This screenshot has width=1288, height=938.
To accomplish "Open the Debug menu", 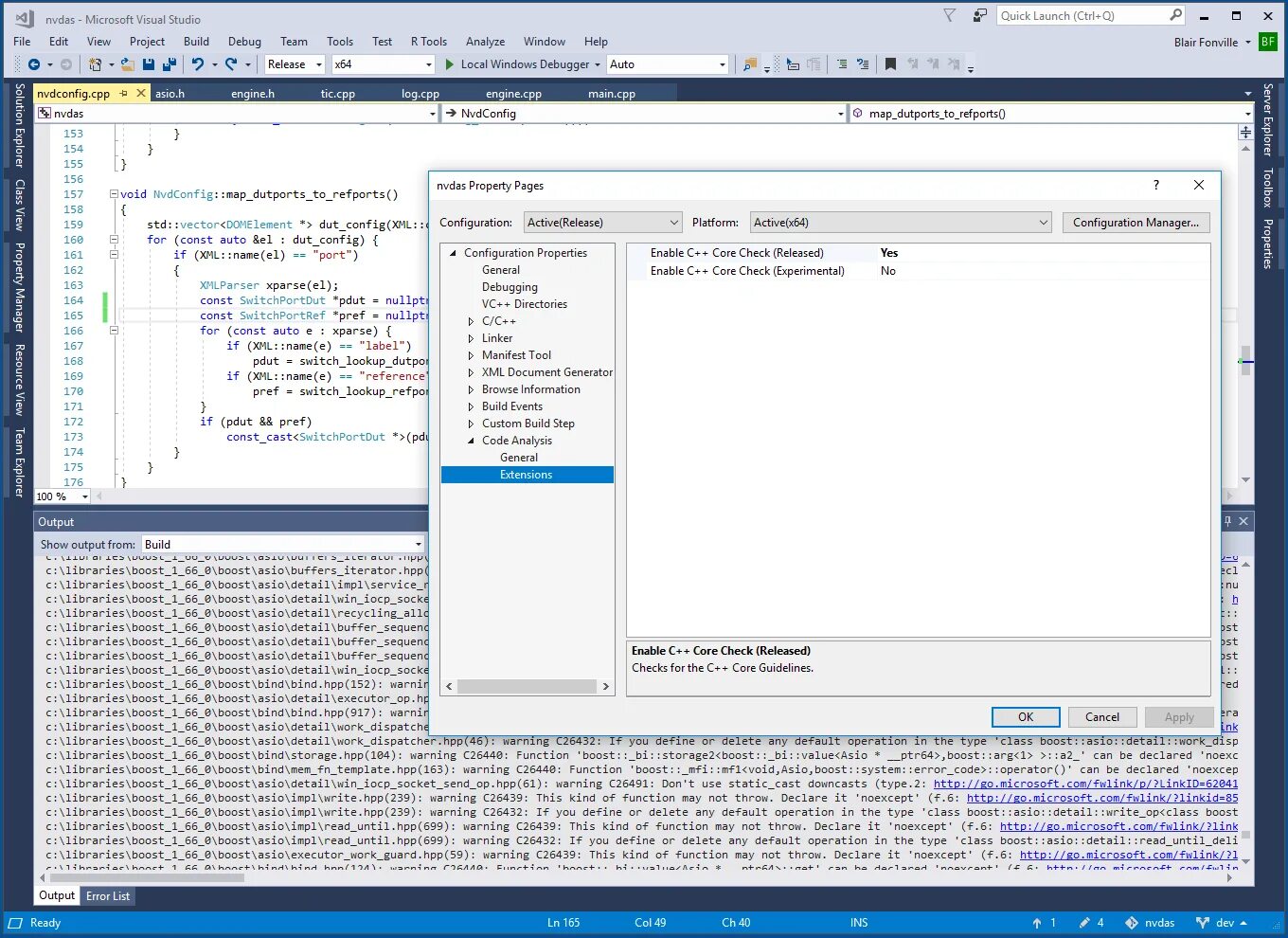I will (x=244, y=42).
